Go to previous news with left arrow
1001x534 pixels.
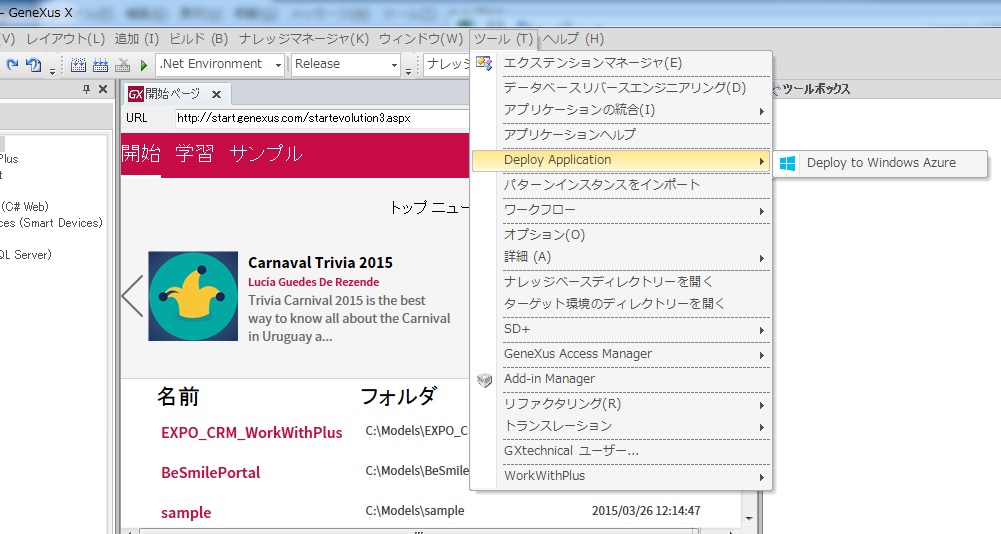[133, 296]
